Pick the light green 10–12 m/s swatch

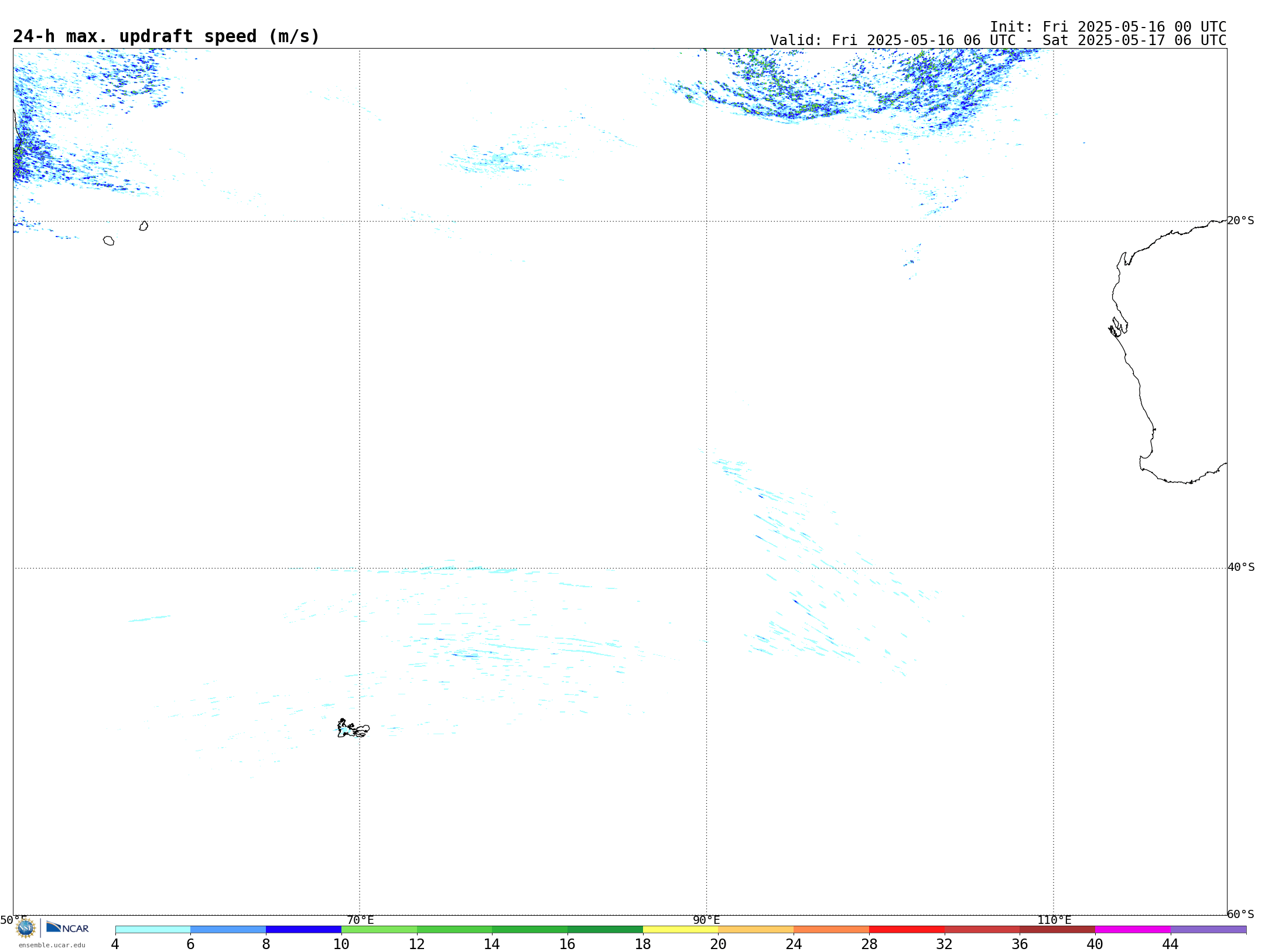[x=379, y=930]
